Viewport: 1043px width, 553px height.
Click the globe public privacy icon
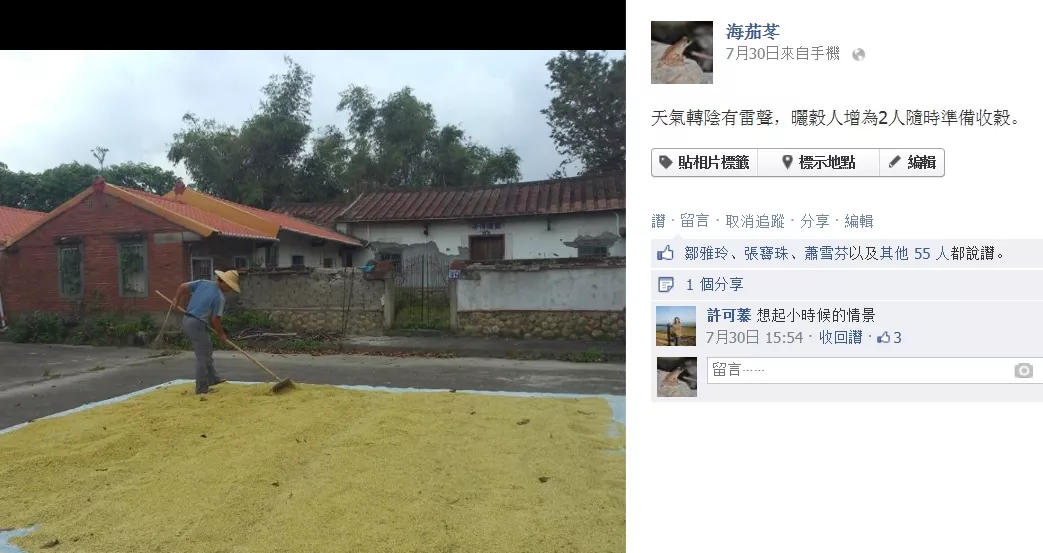pos(859,55)
